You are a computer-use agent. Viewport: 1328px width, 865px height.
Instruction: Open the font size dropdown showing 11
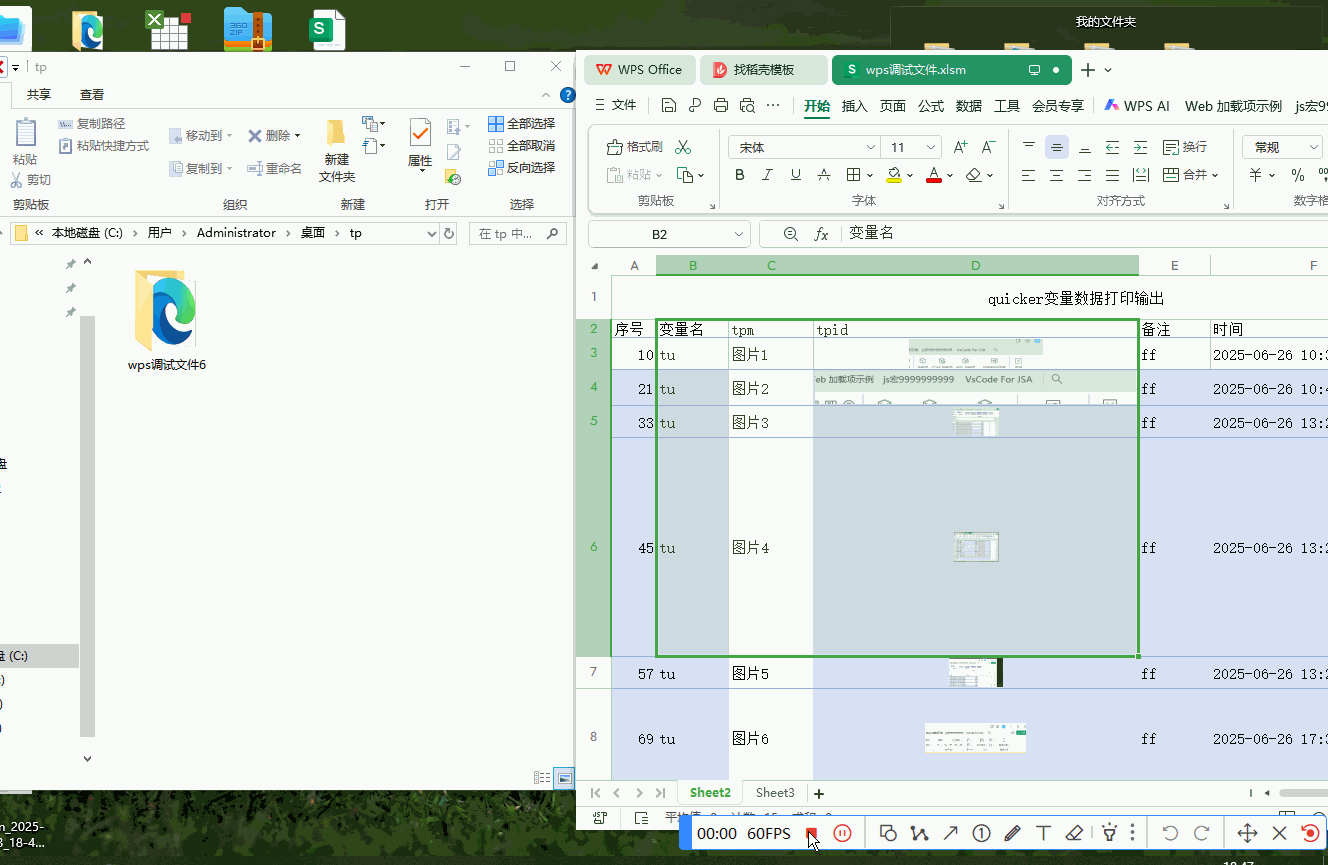[932, 147]
